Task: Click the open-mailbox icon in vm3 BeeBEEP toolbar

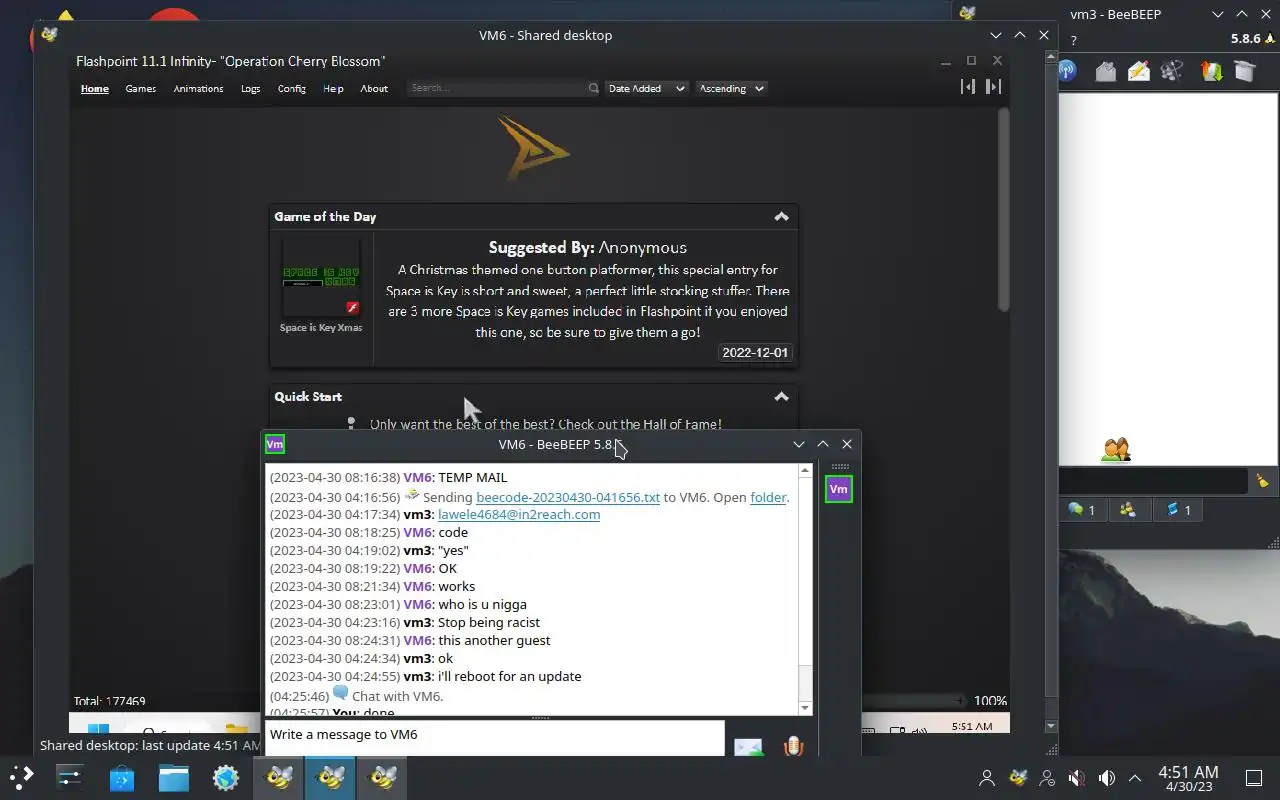Action: tap(1105, 71)
